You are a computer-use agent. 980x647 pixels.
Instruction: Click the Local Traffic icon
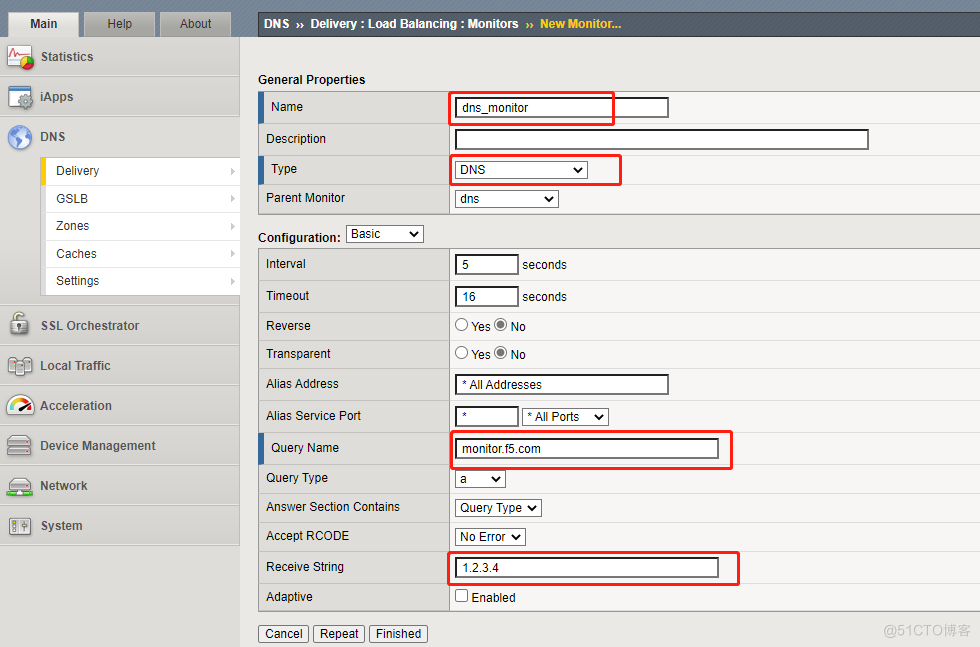coord(20,366)
